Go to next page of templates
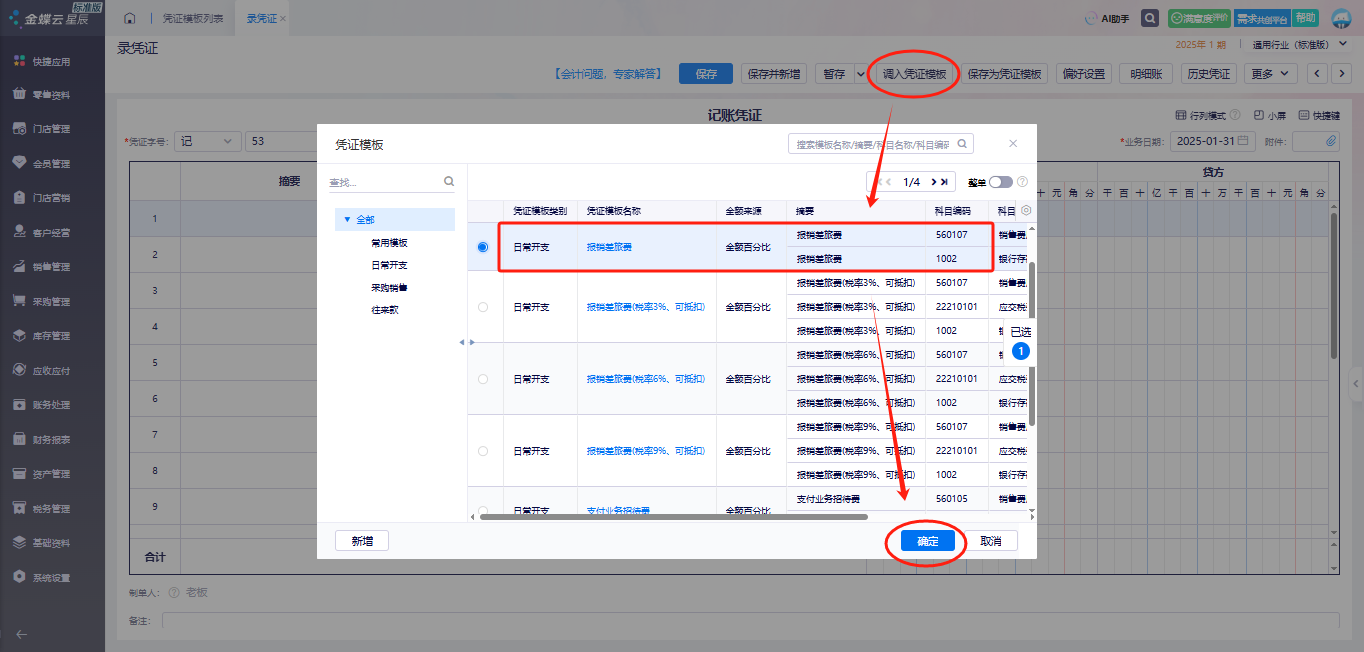Image resolution: width=1364 pixels, height=652 pixels. tap(932, 182)
